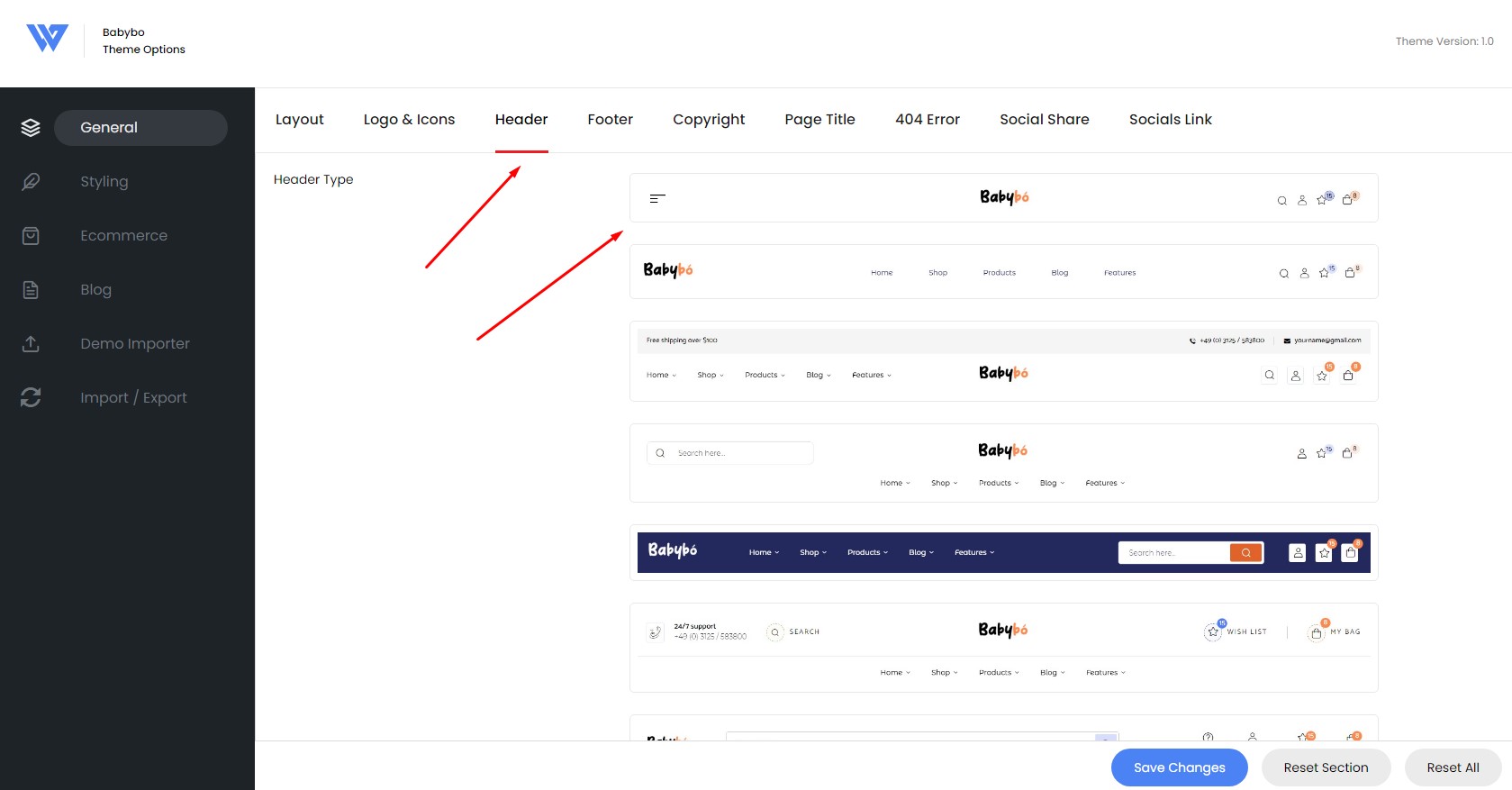Screen dimensions: 1512x790
Task: Select the first header type with hamburger menu
Action: (1003, 198)
